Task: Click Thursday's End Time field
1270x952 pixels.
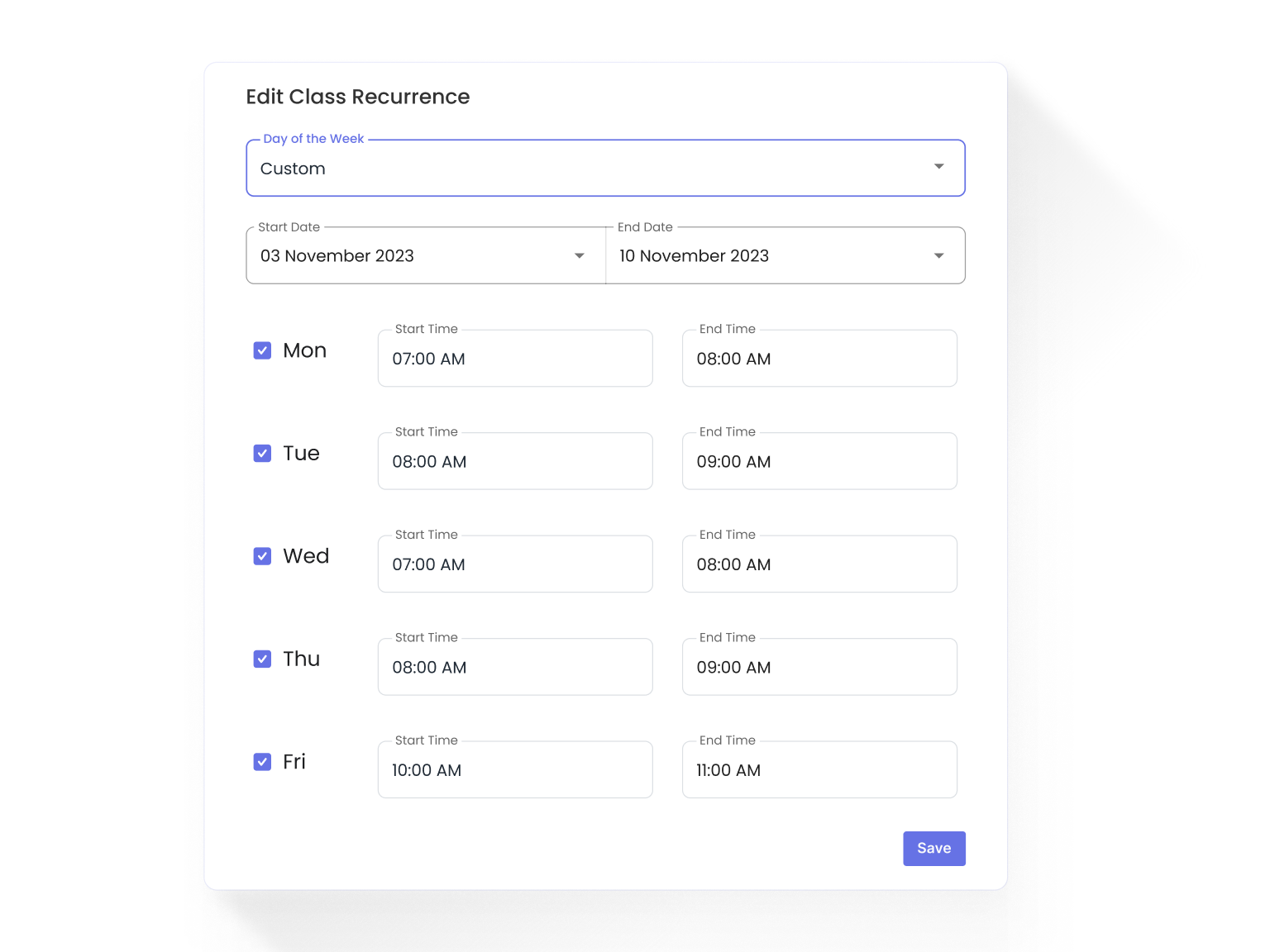Action: coord(819,667)
